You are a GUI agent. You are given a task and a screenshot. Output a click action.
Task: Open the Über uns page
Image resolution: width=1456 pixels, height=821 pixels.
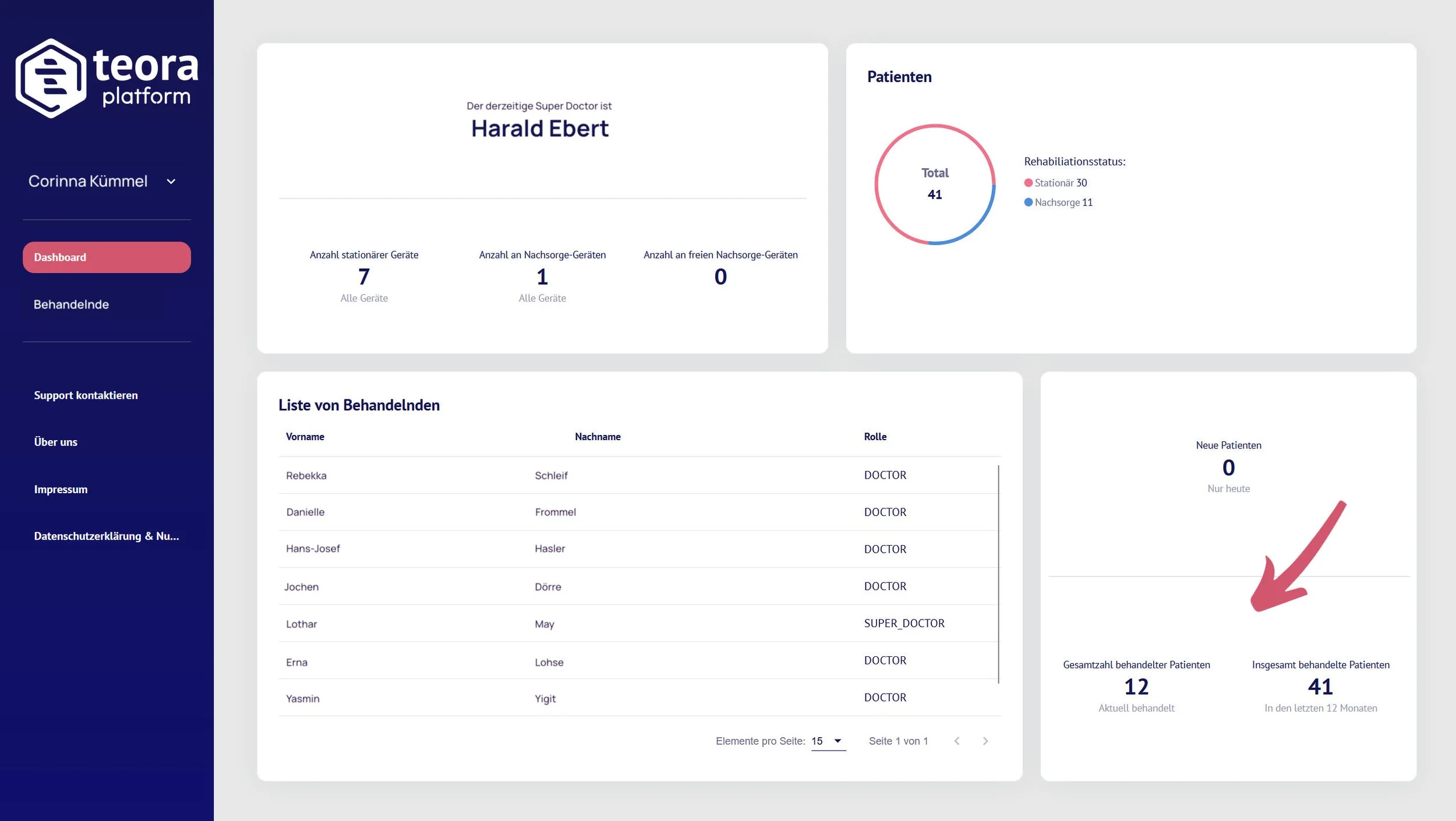click(x=55, y=442)
